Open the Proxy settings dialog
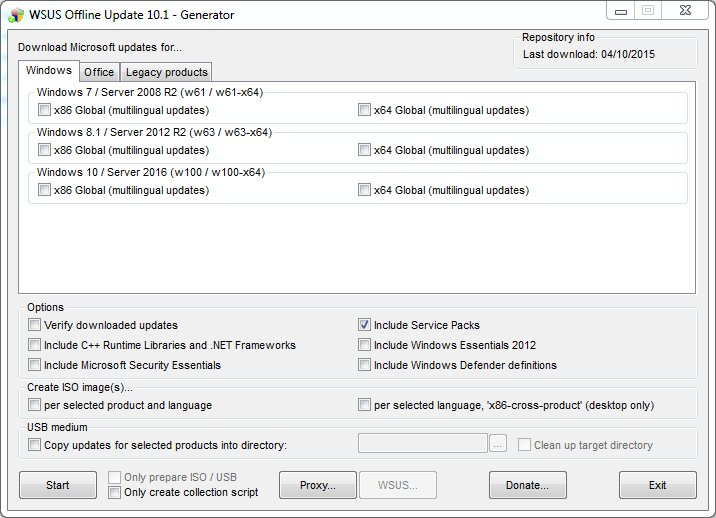 coord(316,485)
